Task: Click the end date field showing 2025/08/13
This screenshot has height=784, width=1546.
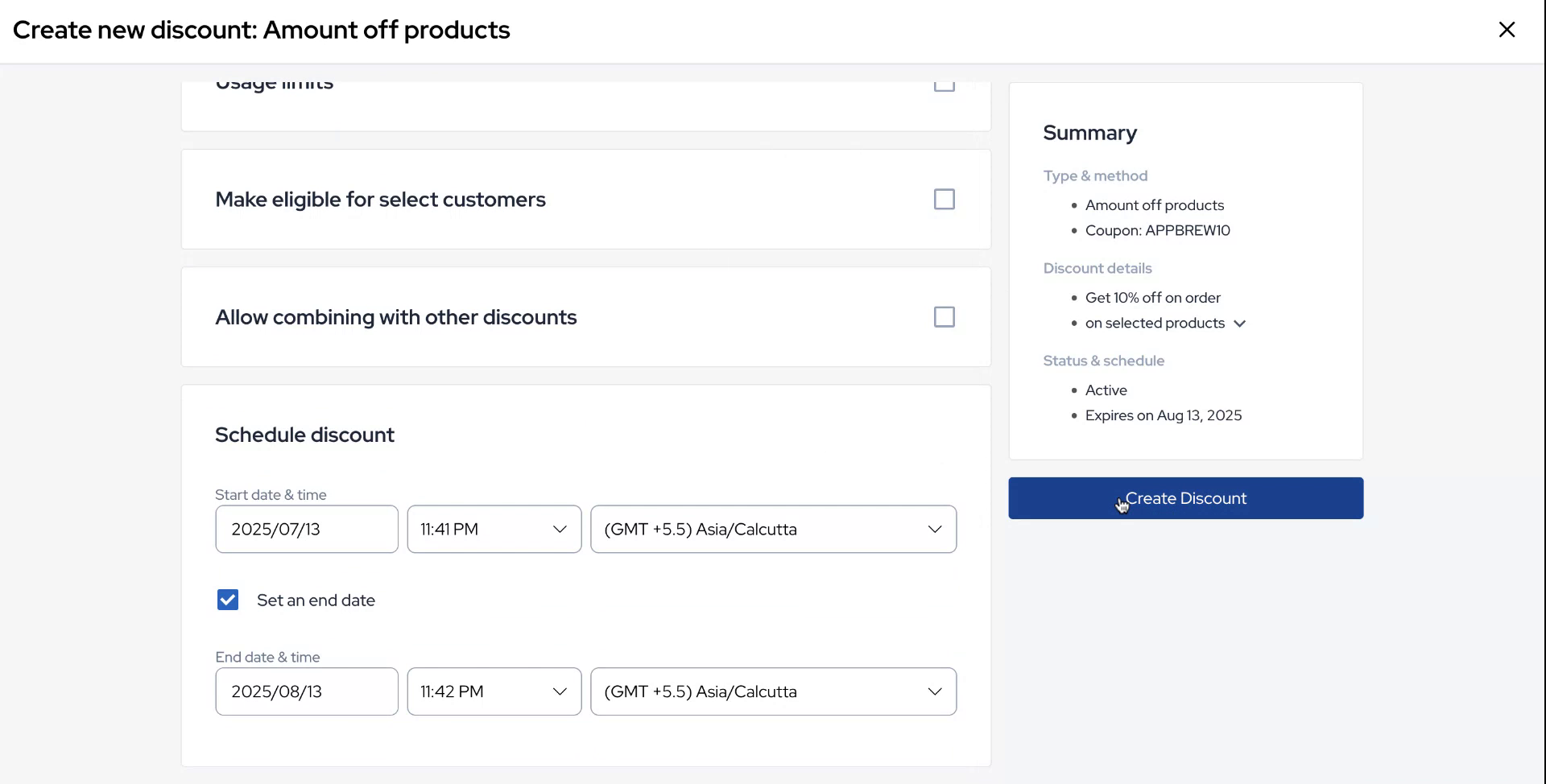Action: pos(306,691)
